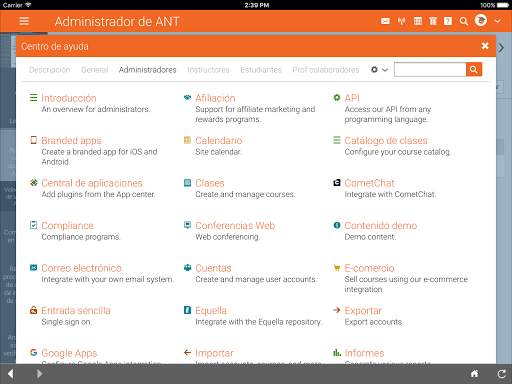
Task: Click the Importar arrow icon
Action: [187, 352]
